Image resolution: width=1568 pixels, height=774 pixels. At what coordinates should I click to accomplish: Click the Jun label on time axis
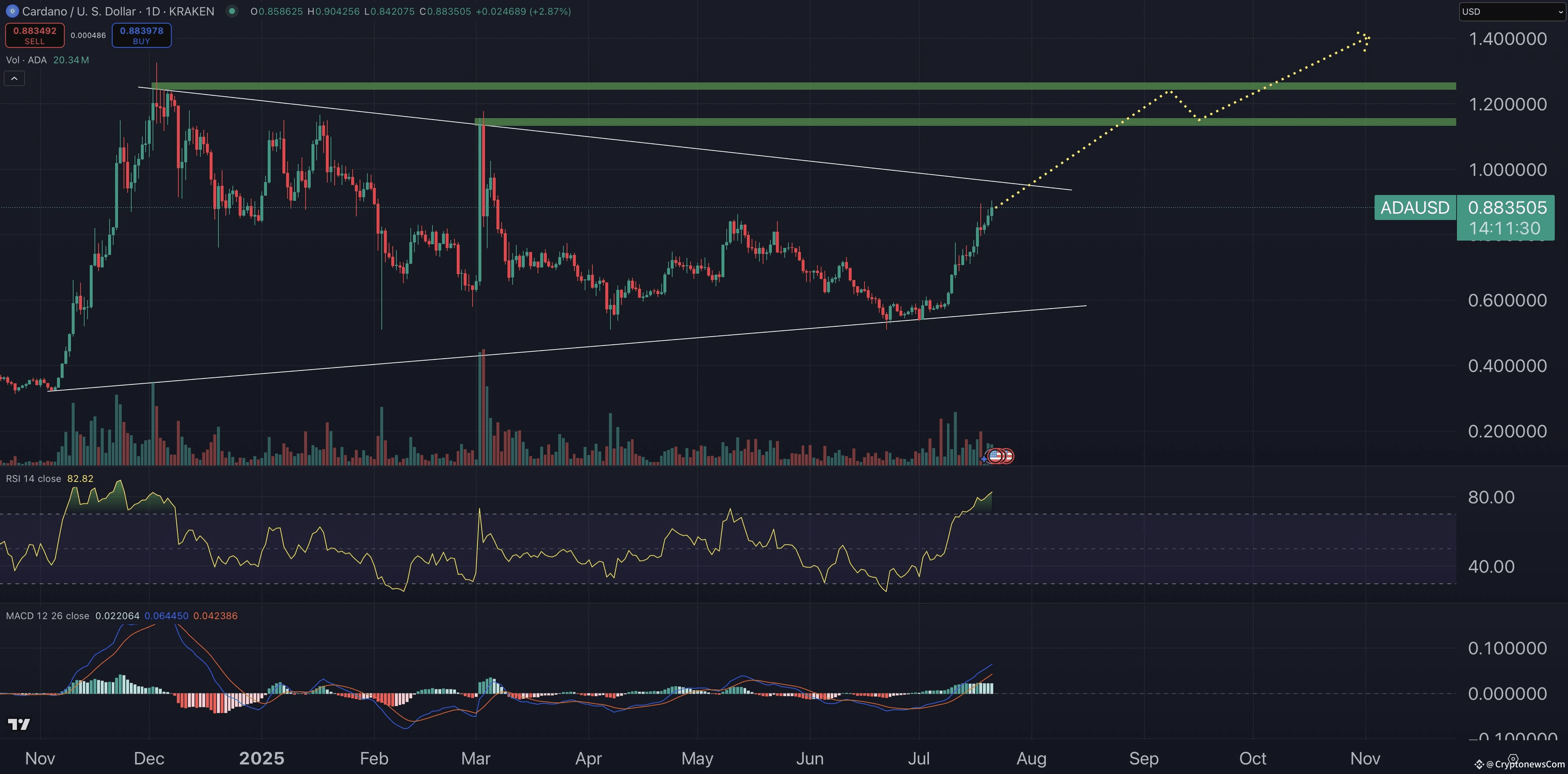coord(810,759)
